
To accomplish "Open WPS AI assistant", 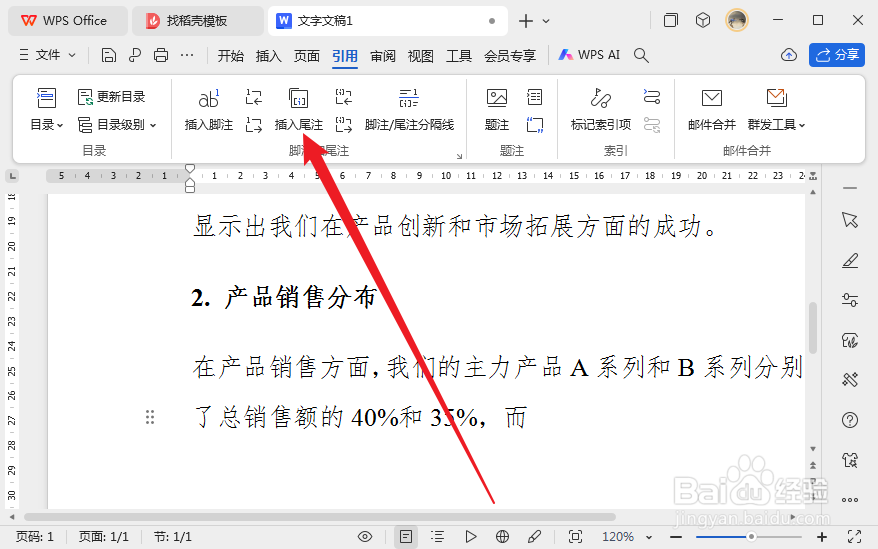I will pyautogui.click(x=589, y=55).
